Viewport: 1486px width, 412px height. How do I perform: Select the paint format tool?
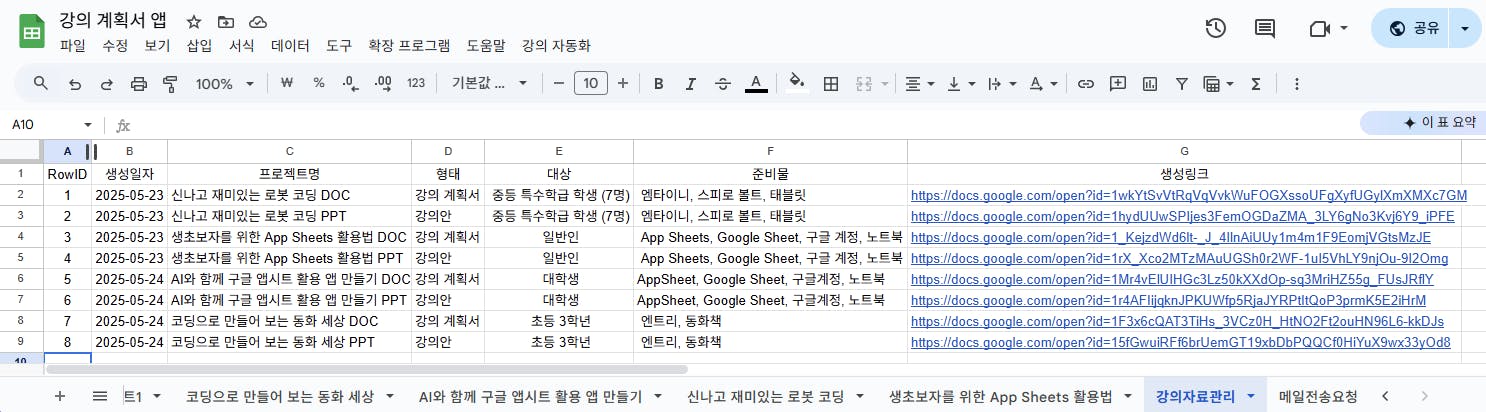click(x=170, y=84)
